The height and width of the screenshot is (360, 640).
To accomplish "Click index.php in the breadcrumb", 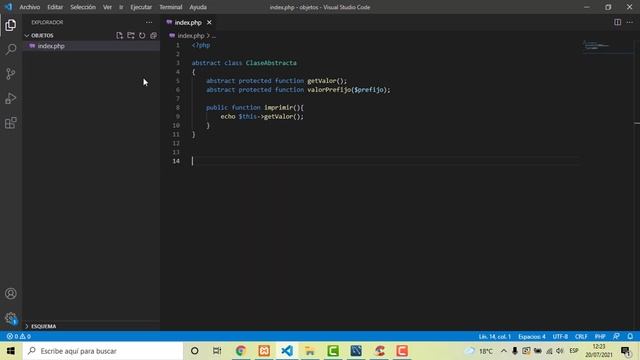I will (191, 36).
